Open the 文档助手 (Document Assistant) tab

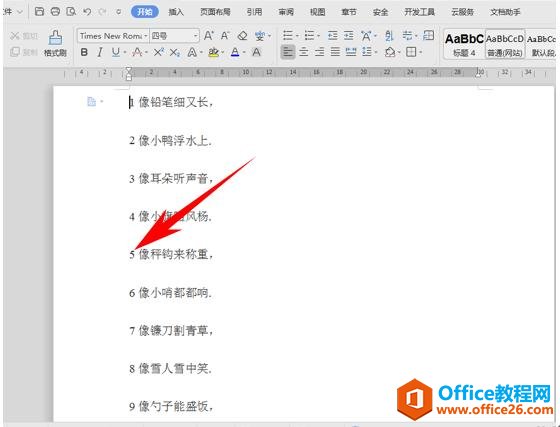505,12
